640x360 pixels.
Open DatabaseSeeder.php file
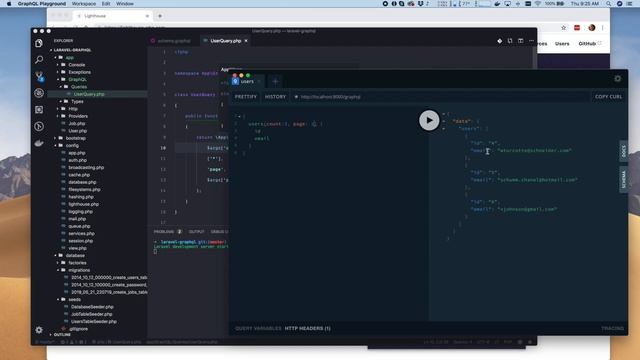[x=92, y=307]
